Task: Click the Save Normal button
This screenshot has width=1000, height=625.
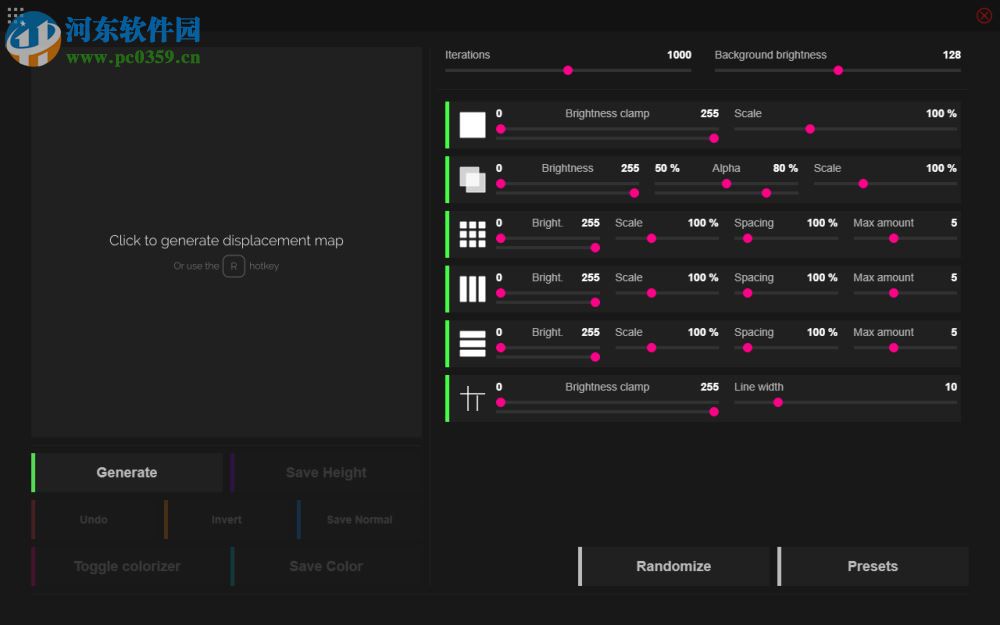Action: point(358,519)
